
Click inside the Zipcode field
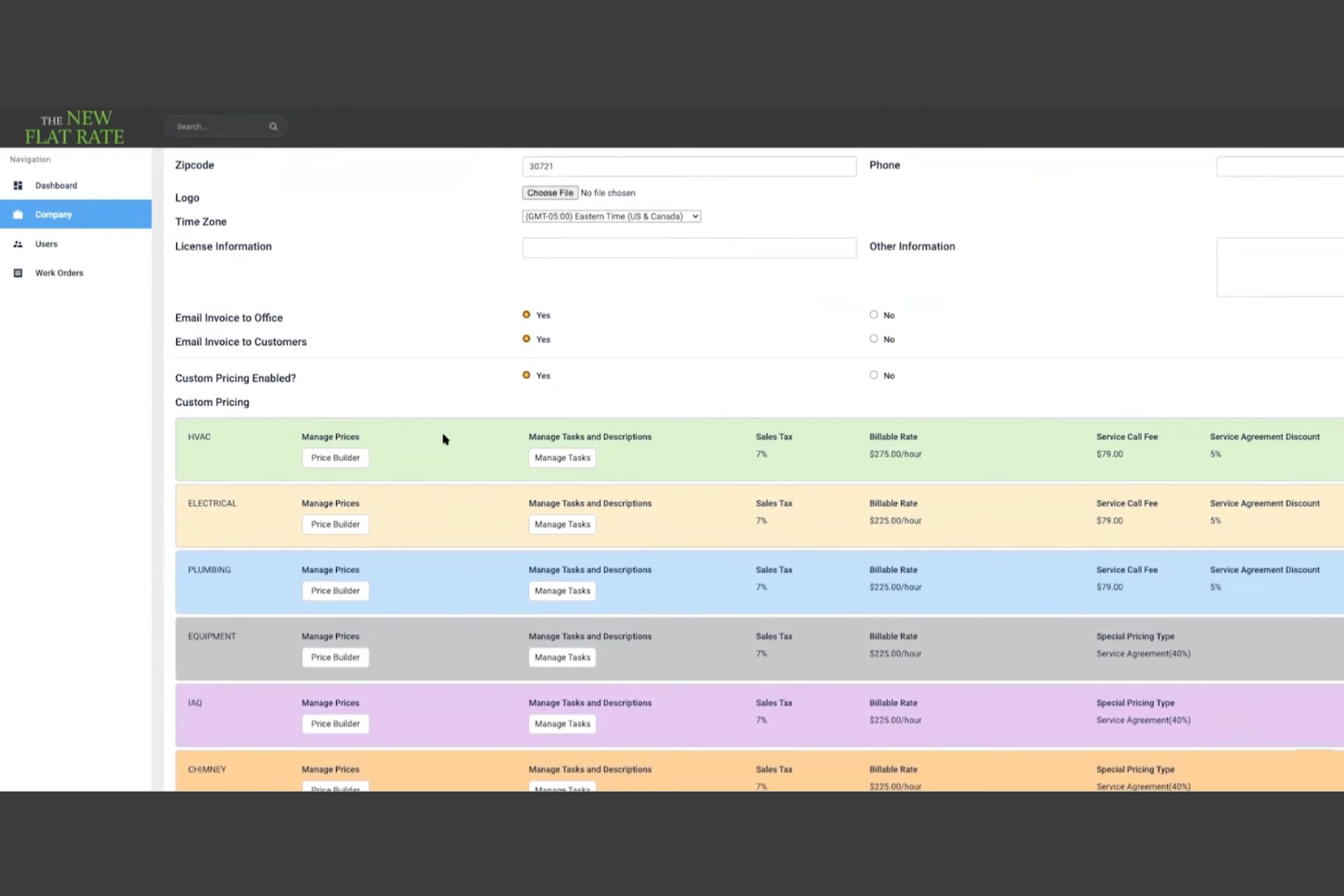pos(688,166)
